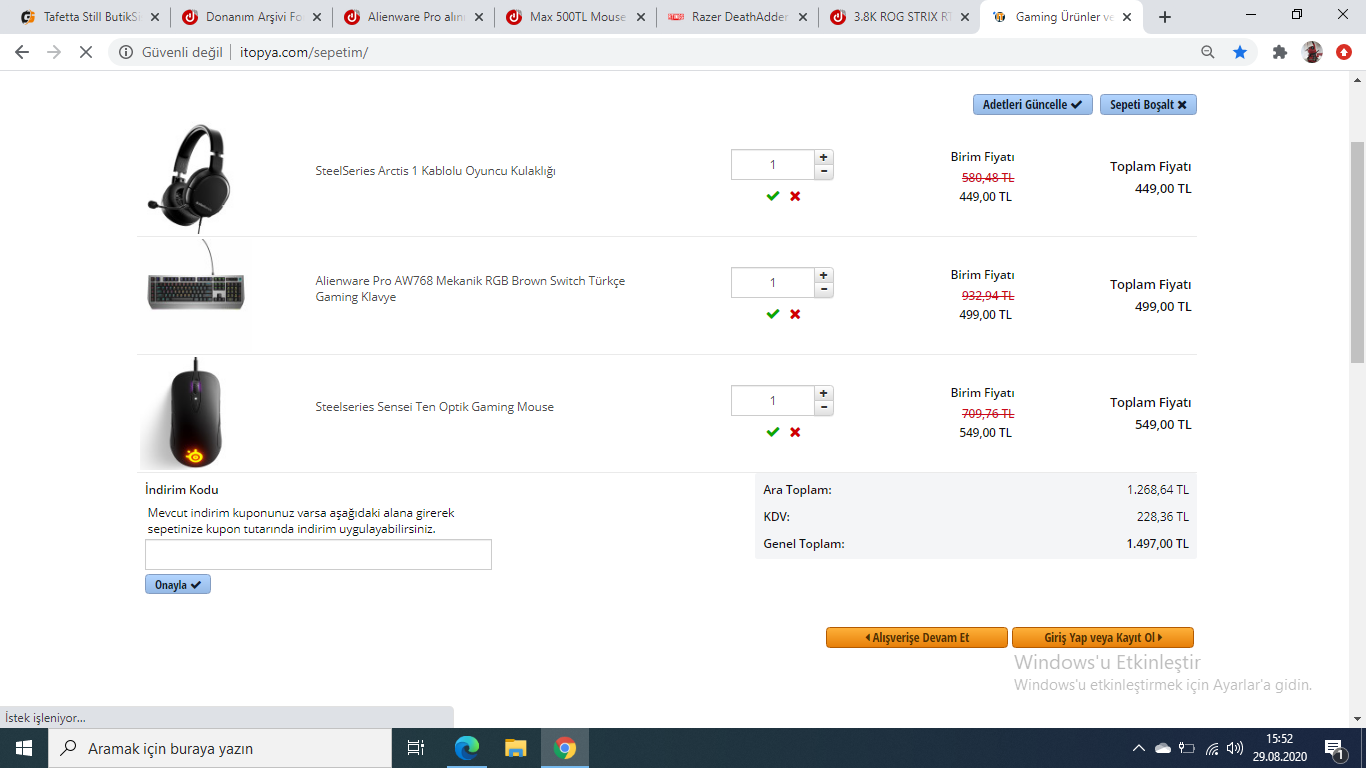Open the Steelseries Sensei Ten mouse link
The image size is (1366, 768).
[x=434, y=407]
